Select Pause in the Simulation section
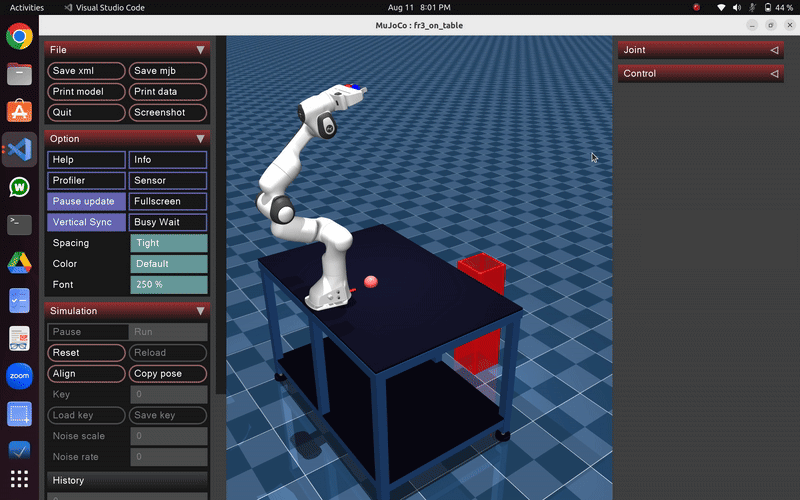The height and width of the screenshot is (500, 800). [88, 332]
